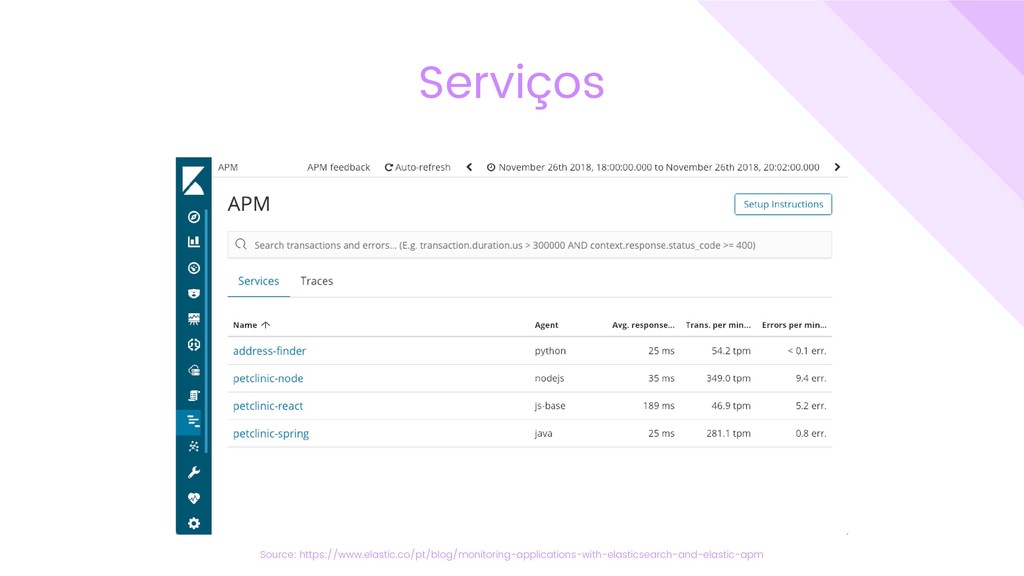Click the search magnifier icon
1024x576 pixels.
pos(241,244)
